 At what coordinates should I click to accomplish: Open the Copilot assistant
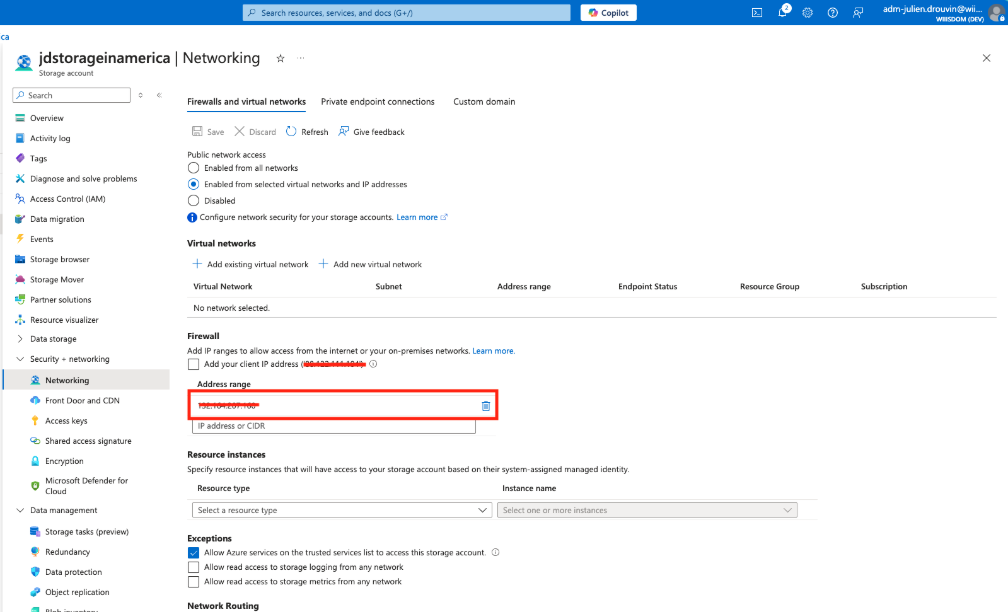607,12
